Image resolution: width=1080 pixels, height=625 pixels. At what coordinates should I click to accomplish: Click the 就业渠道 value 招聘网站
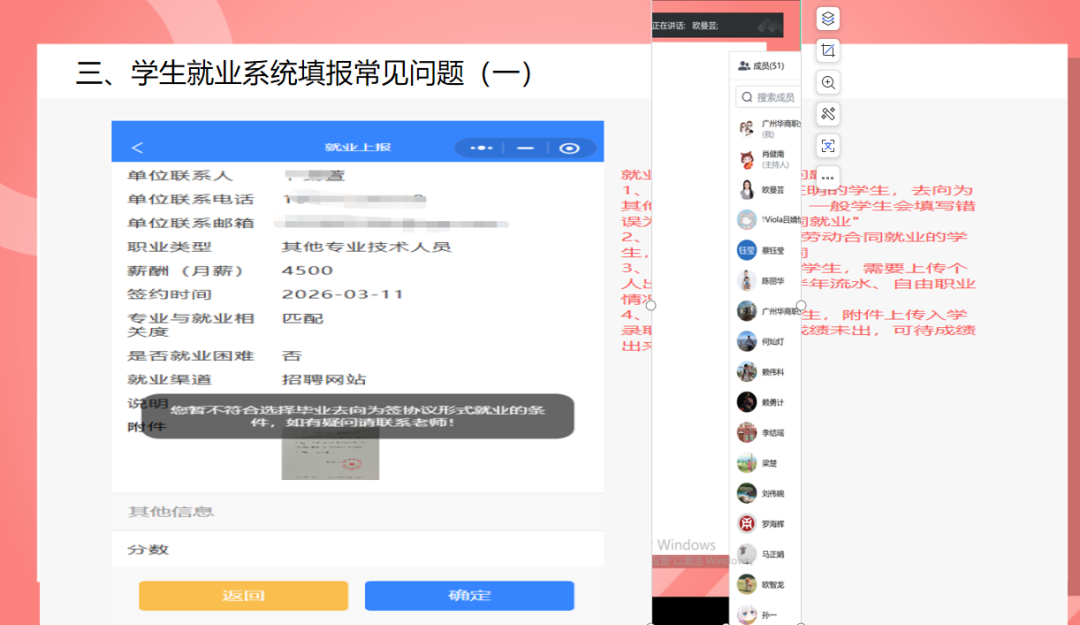pyautogui.click(x=324, y=380)
